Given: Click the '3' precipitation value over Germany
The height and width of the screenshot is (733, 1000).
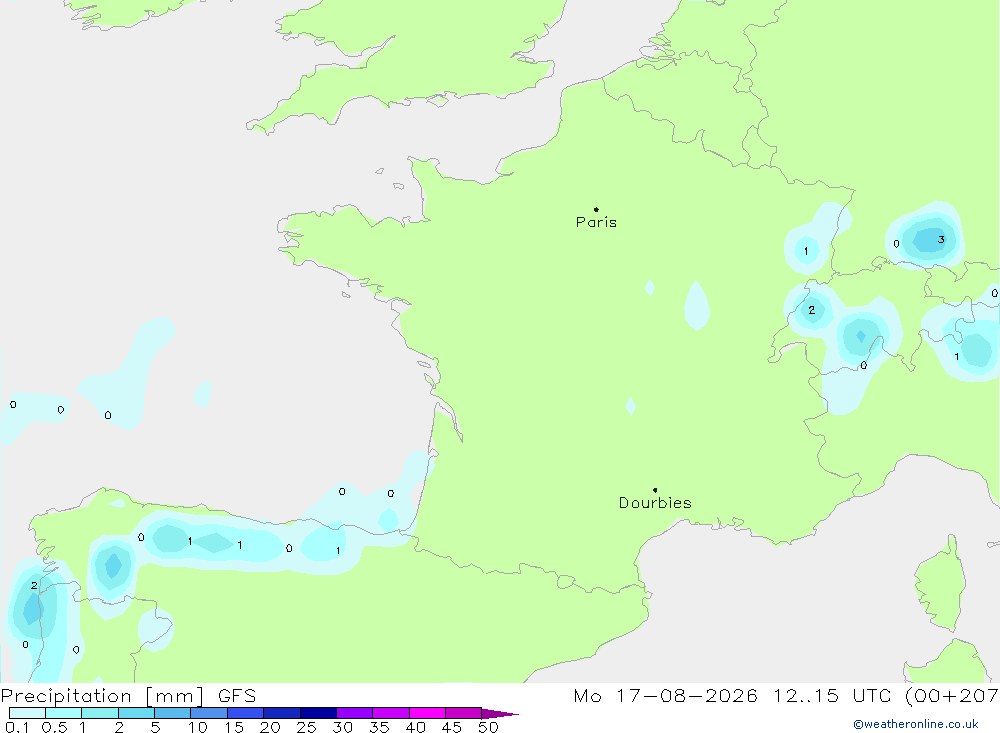Looking at the screenshot, I should [941, 240].
